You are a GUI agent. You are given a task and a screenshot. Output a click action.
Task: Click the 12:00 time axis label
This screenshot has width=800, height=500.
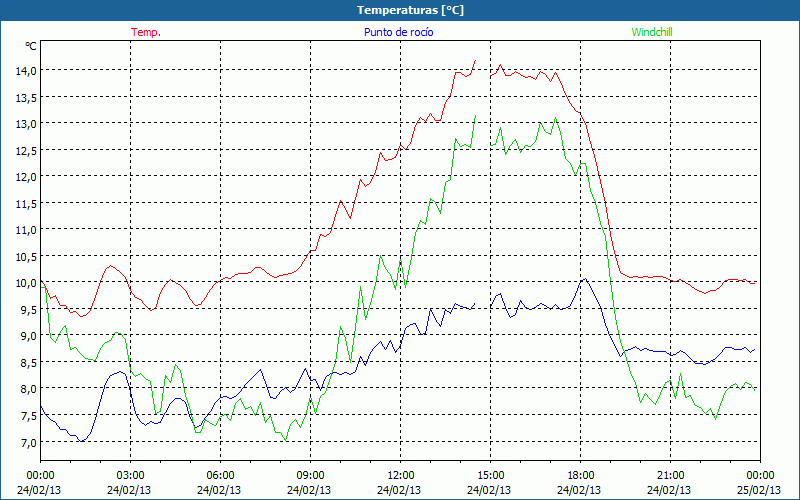(401, 476)
